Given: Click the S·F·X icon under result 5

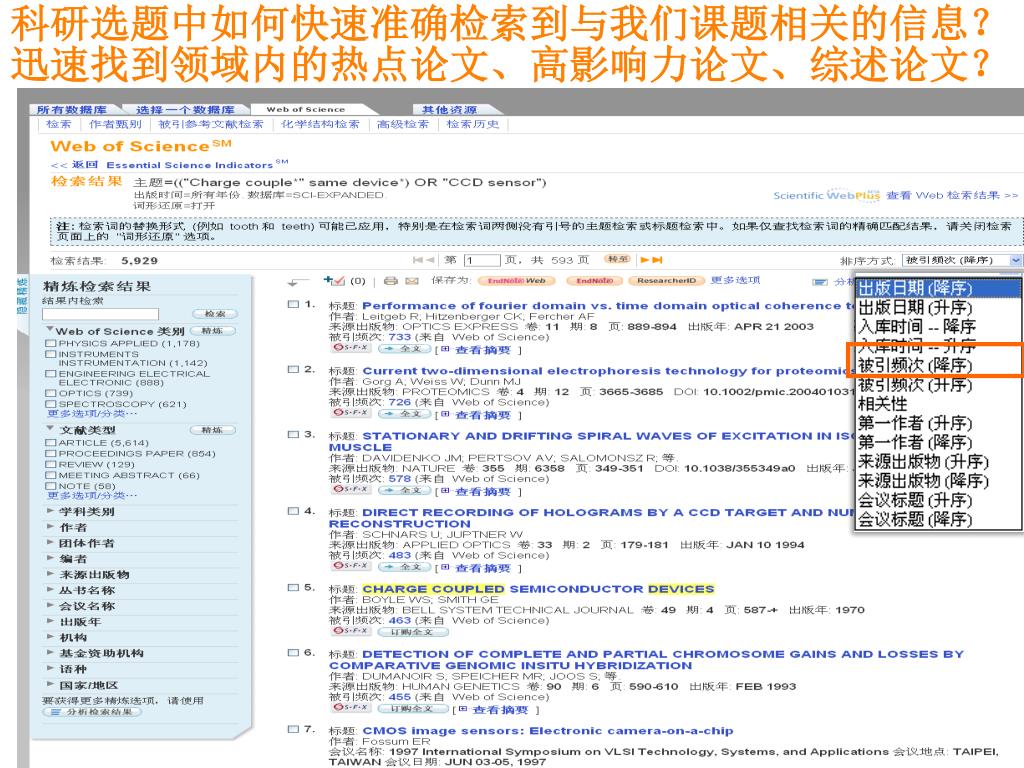Looking at the screenshot, I should click(351, 631).
